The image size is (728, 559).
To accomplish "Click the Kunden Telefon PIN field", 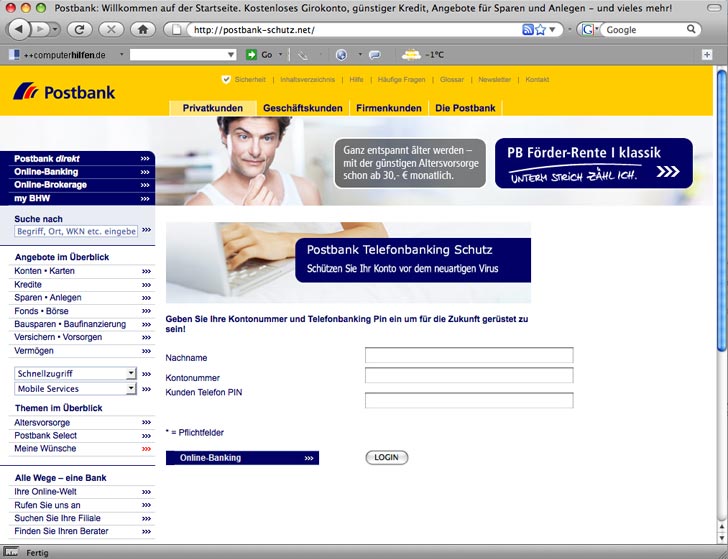I will (x=469, y=400).
